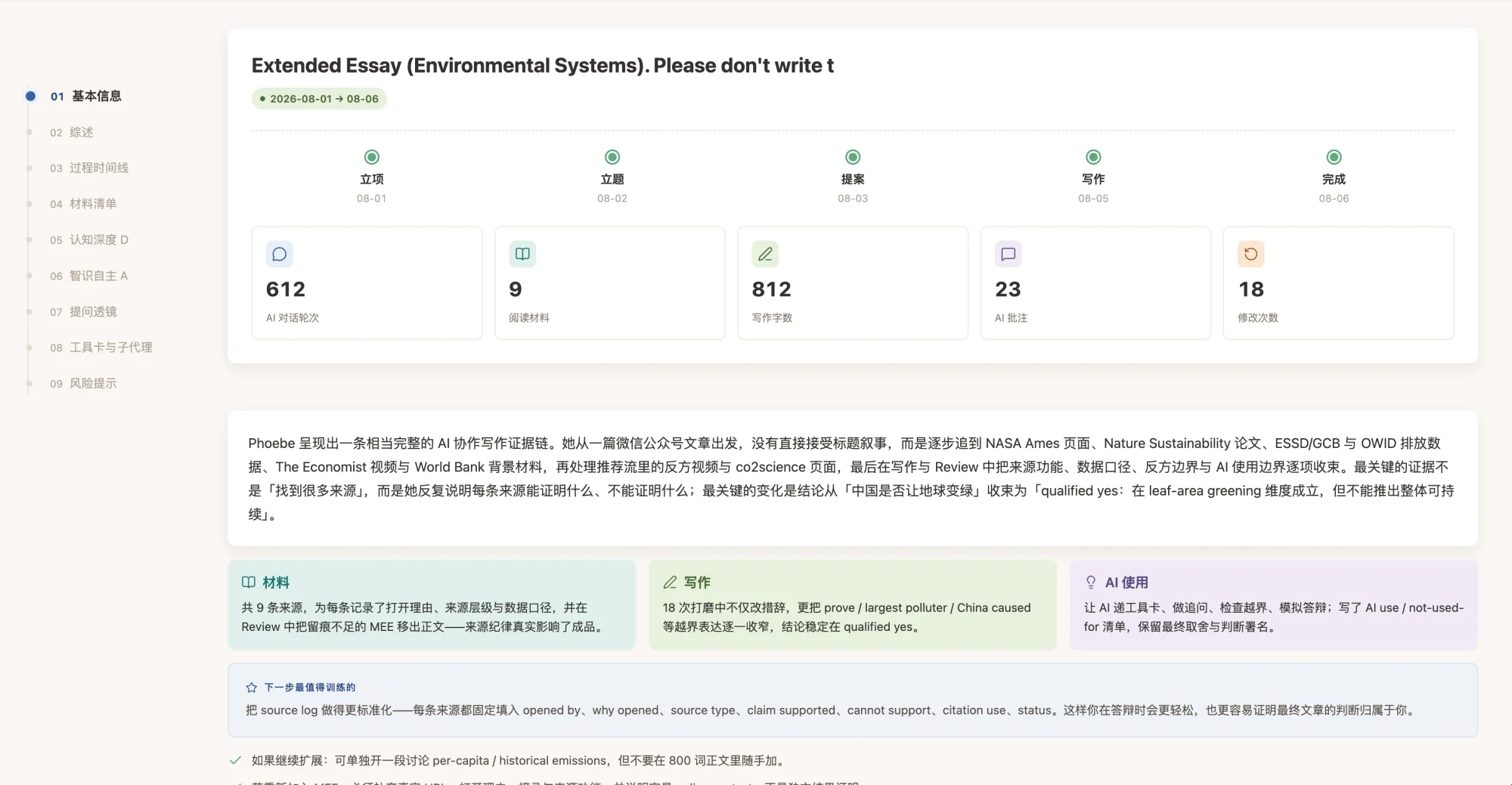Click the pencil icon above 812 写作字数
1512x785 pixels.
click(765, 254)
